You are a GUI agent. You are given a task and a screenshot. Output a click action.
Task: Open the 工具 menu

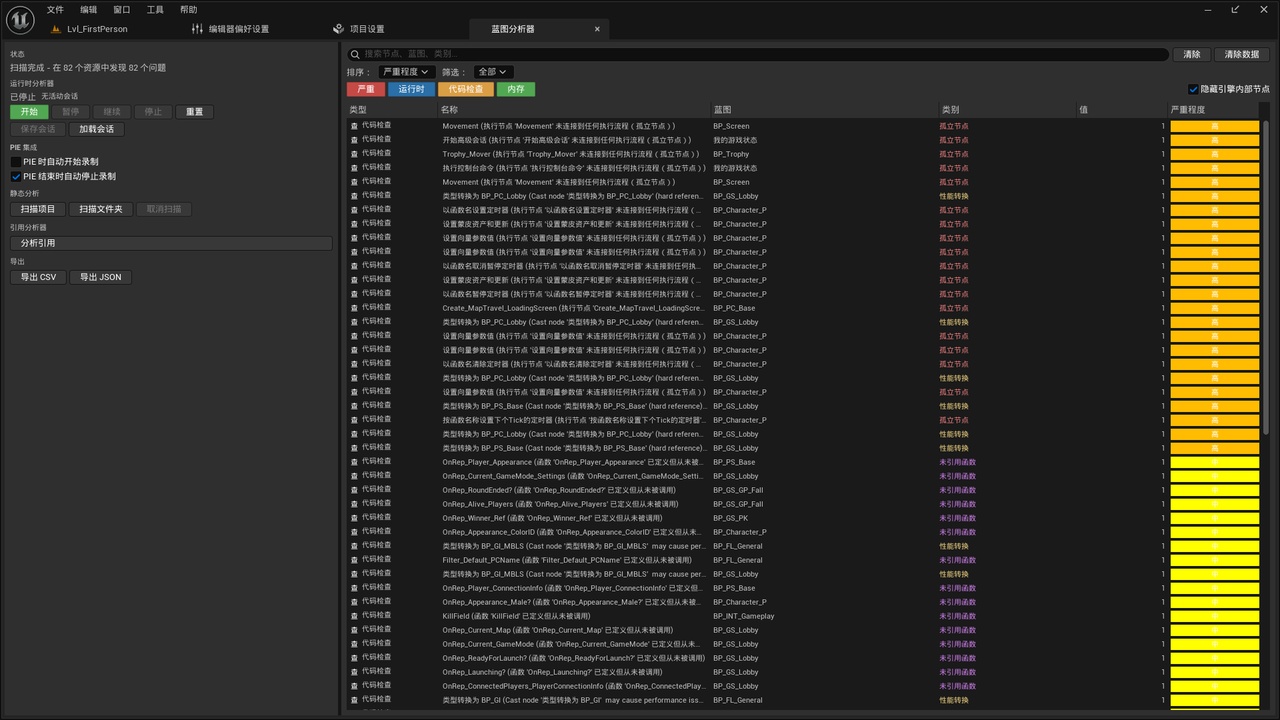155,9
